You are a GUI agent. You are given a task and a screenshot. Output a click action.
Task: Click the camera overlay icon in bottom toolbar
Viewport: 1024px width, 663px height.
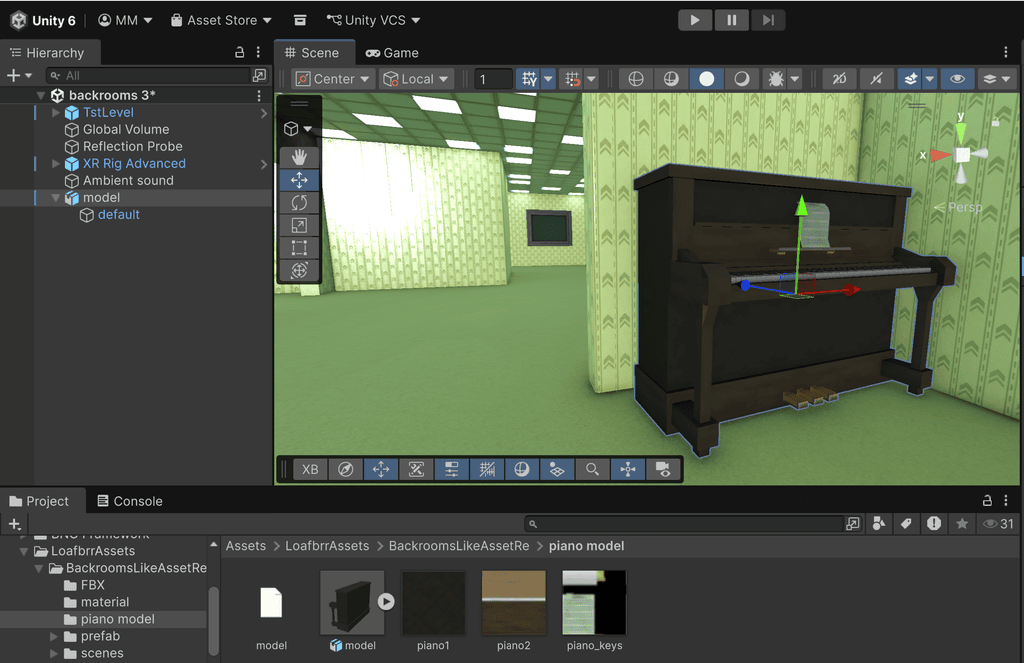tap(663, 470)
